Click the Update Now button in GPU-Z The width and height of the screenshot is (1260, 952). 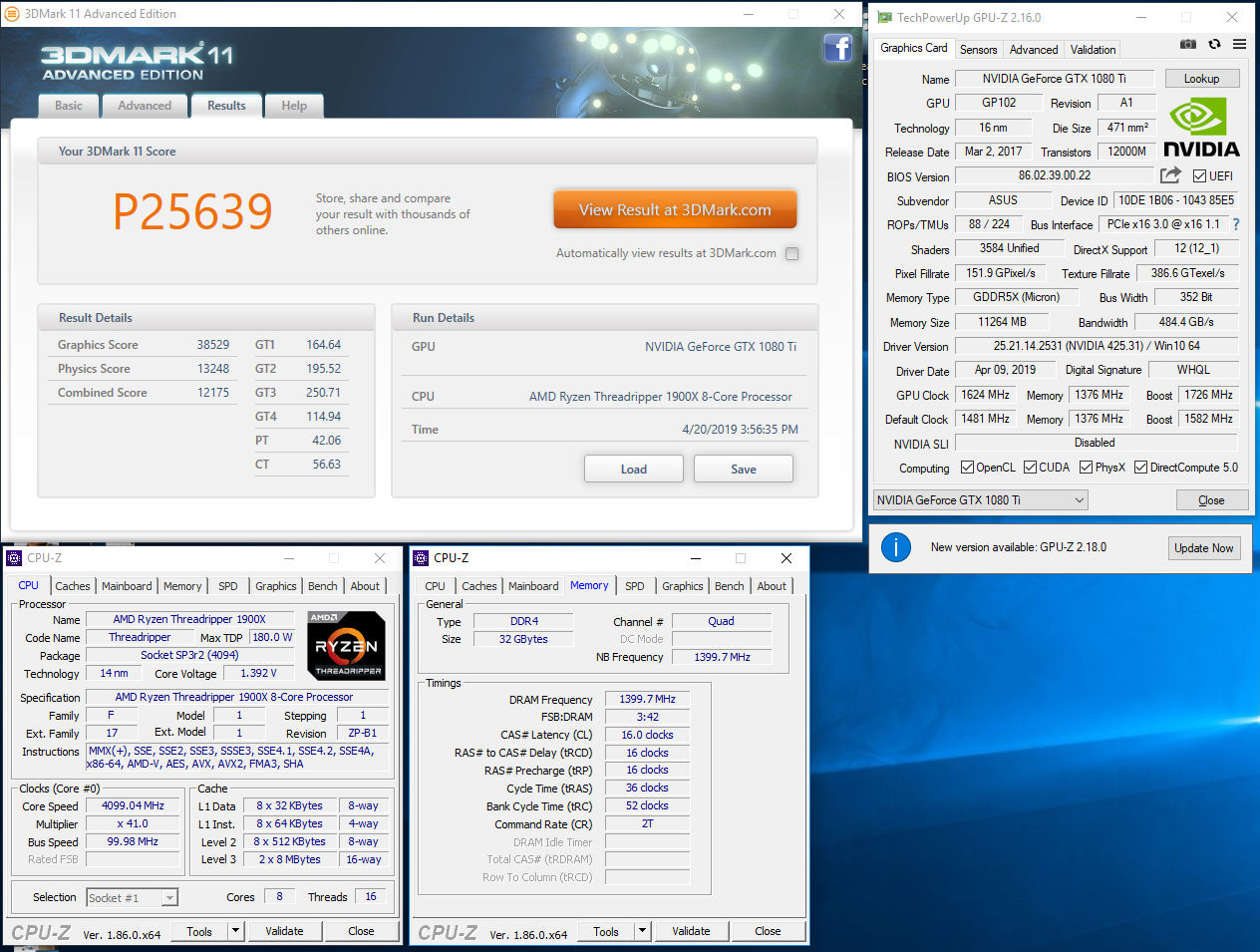1204,548
